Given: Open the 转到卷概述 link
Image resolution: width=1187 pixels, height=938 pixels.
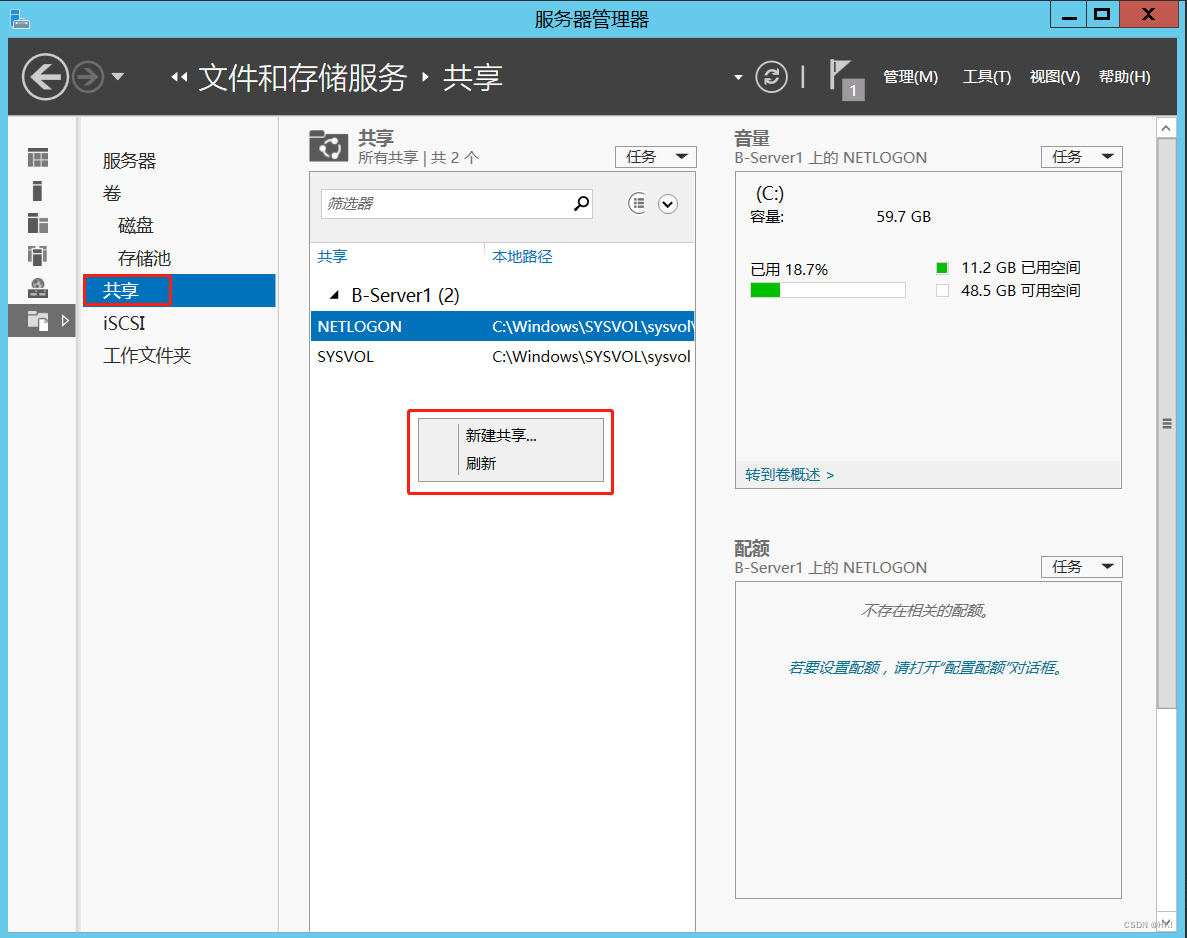Looking at the screenshot, I should (x=790, y=475).
